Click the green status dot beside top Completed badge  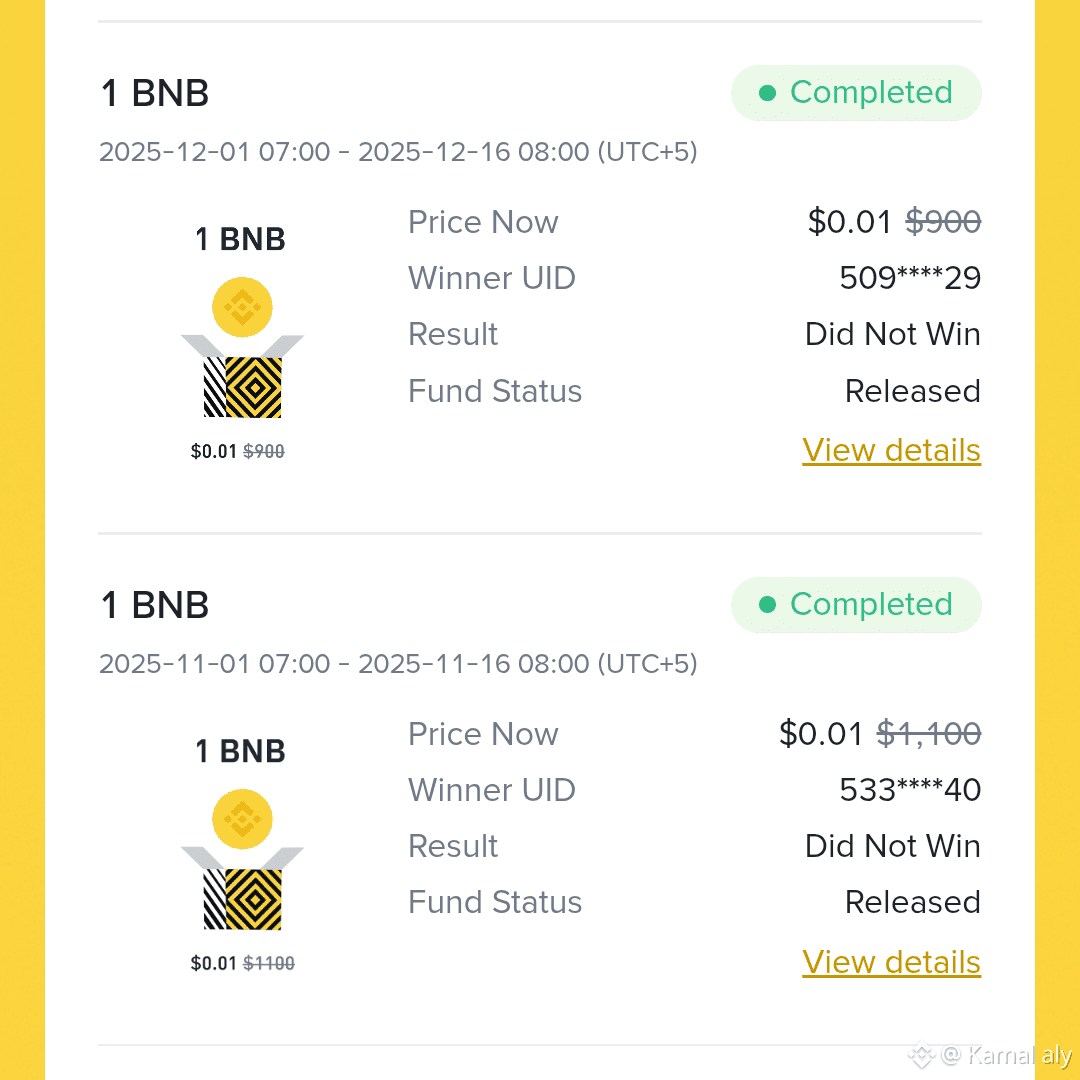pos(766,92)
